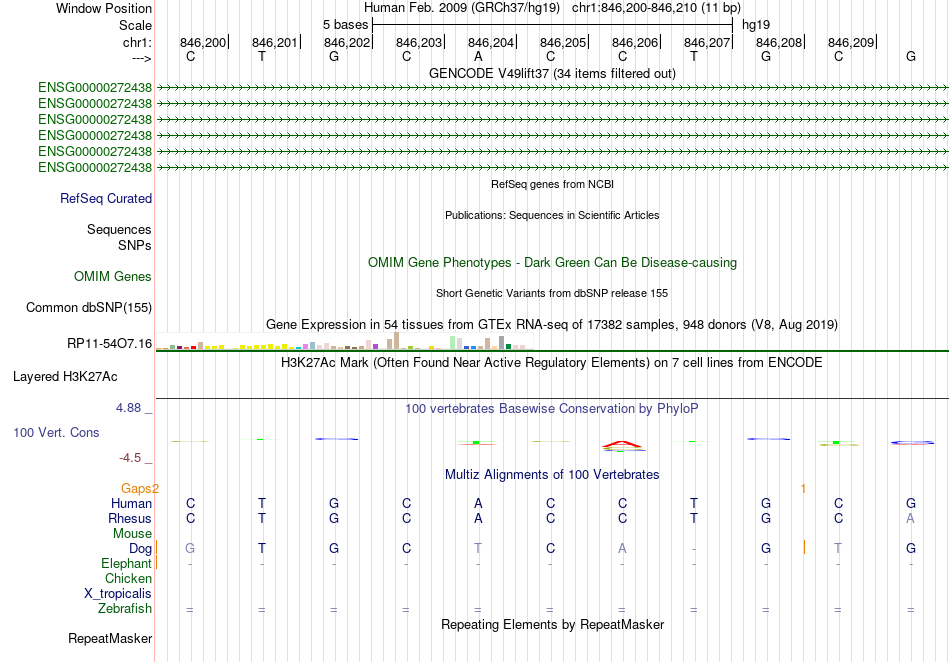
Task: Open the 'OMIM Gene Phenotypes' track title
Action: click(552, 263)
